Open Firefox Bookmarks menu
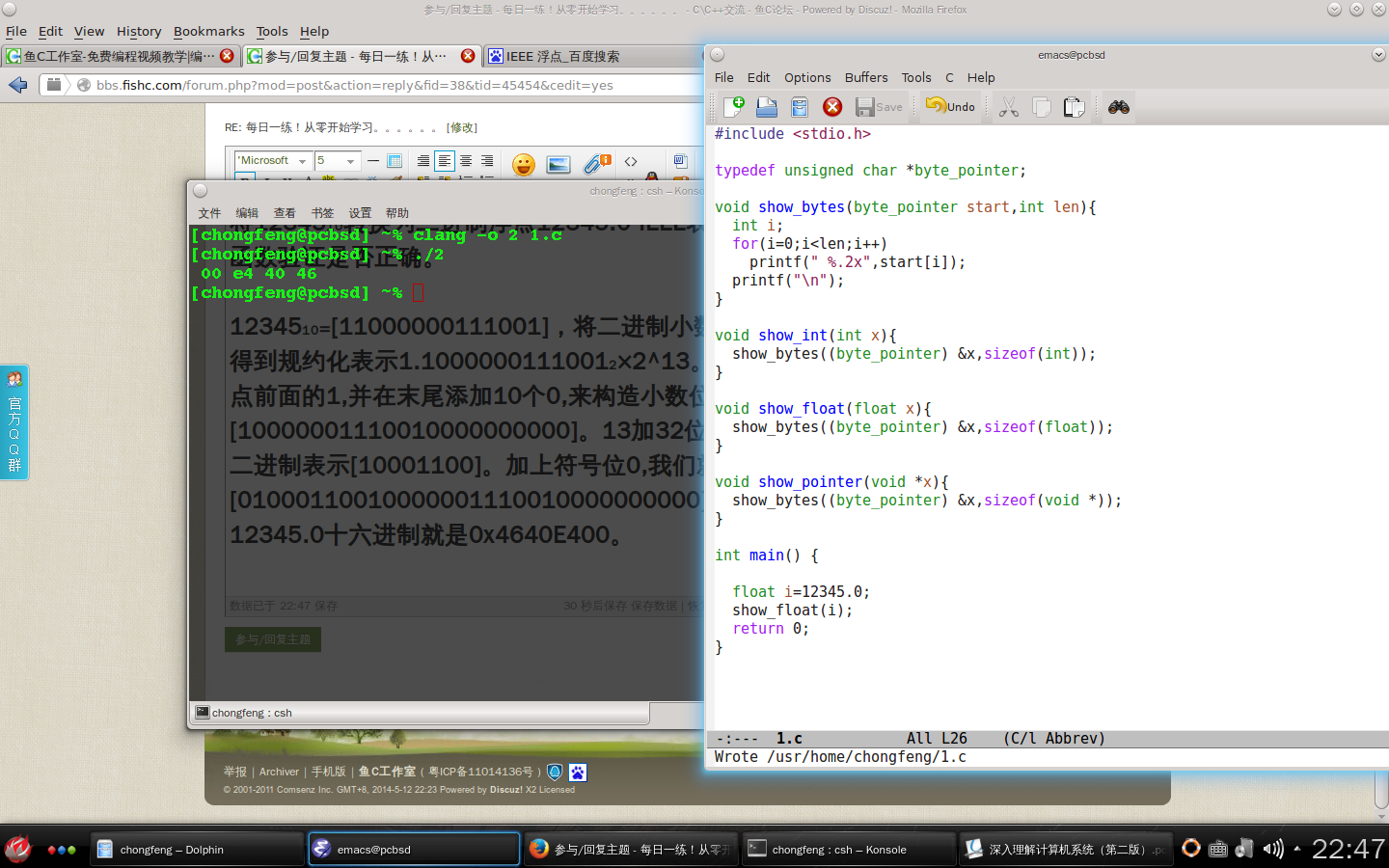This screenshot has height=868, width=1389. point(209,31)
